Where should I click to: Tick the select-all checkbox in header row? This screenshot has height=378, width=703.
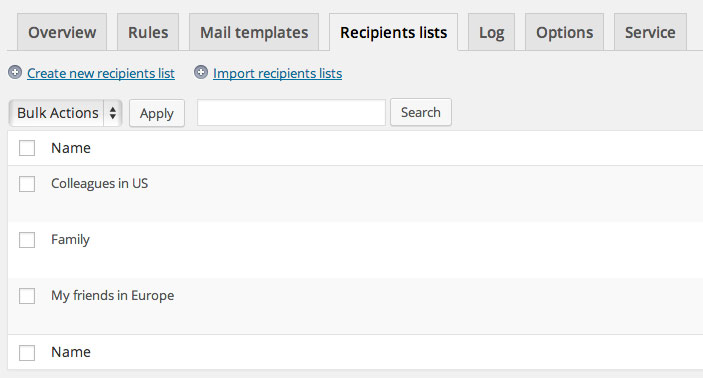coord(27,148)
